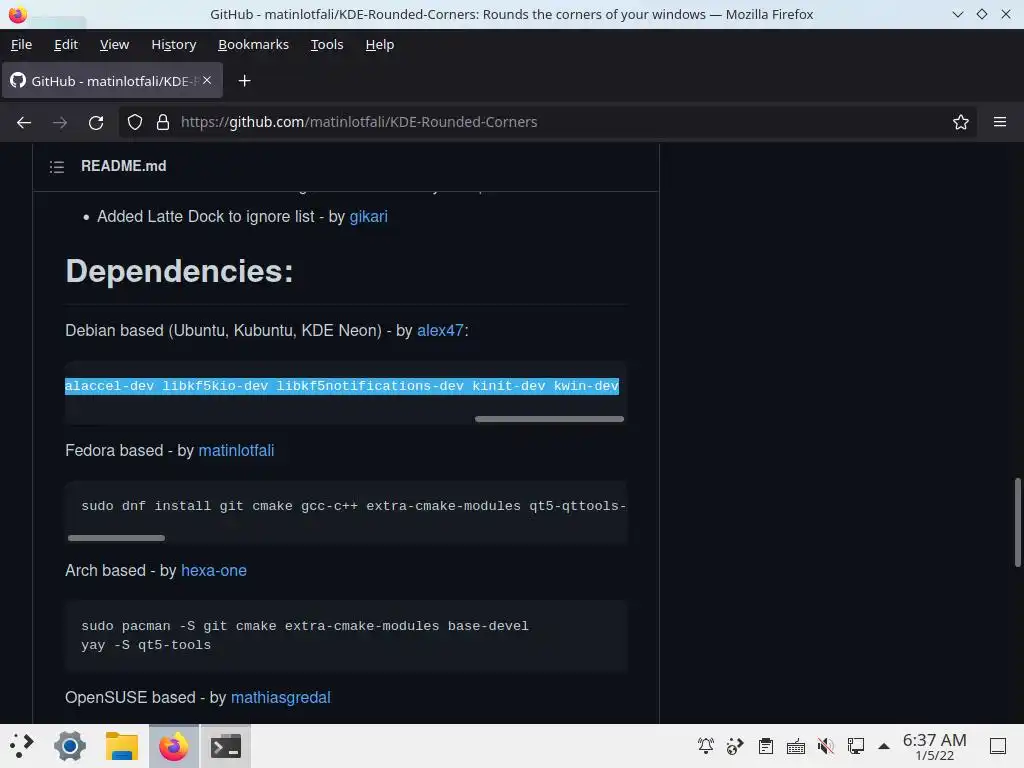
Task: Close the GitHub tab
Action: pos(207,80)
